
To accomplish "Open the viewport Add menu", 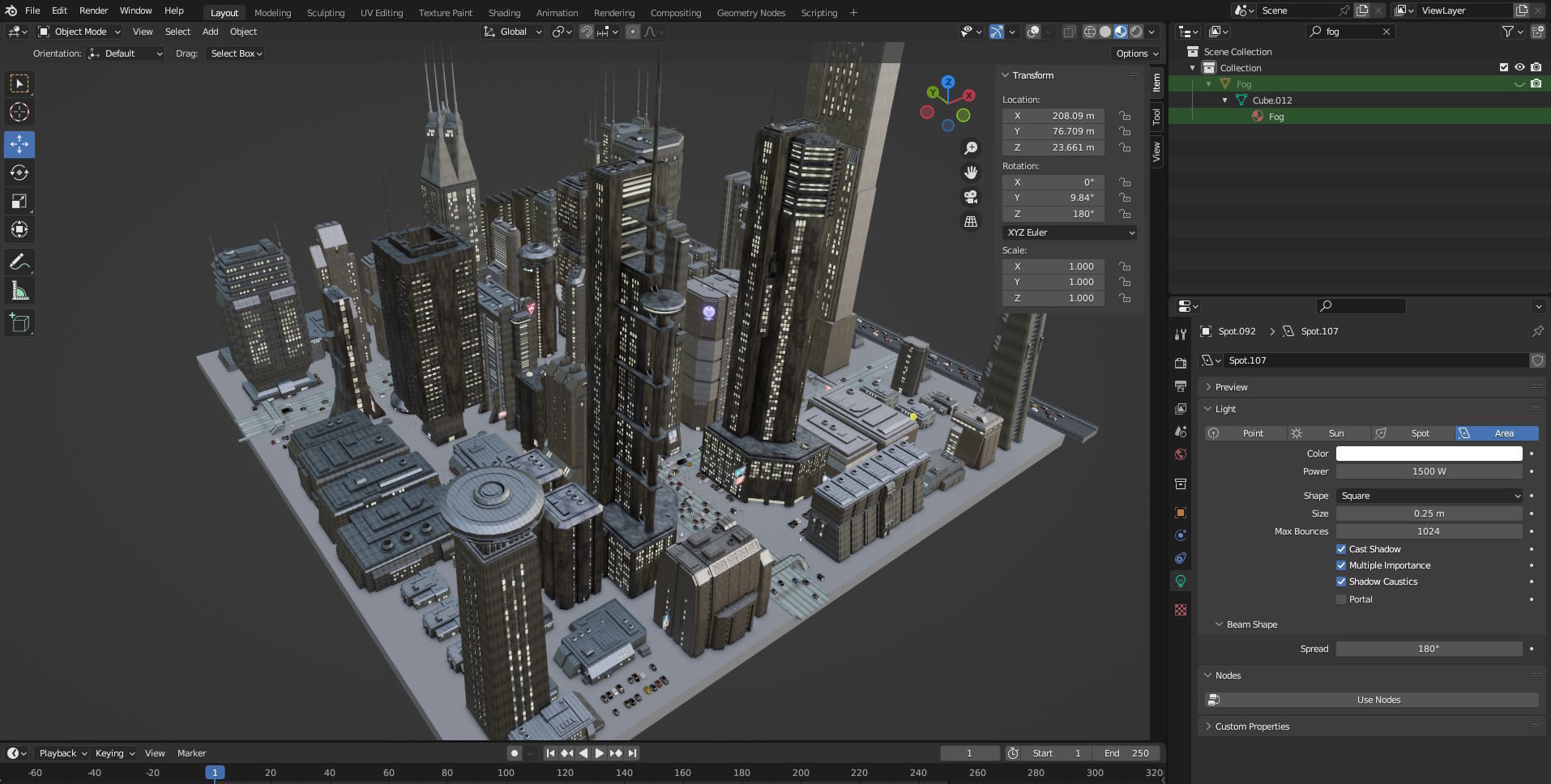I will 210,32.
